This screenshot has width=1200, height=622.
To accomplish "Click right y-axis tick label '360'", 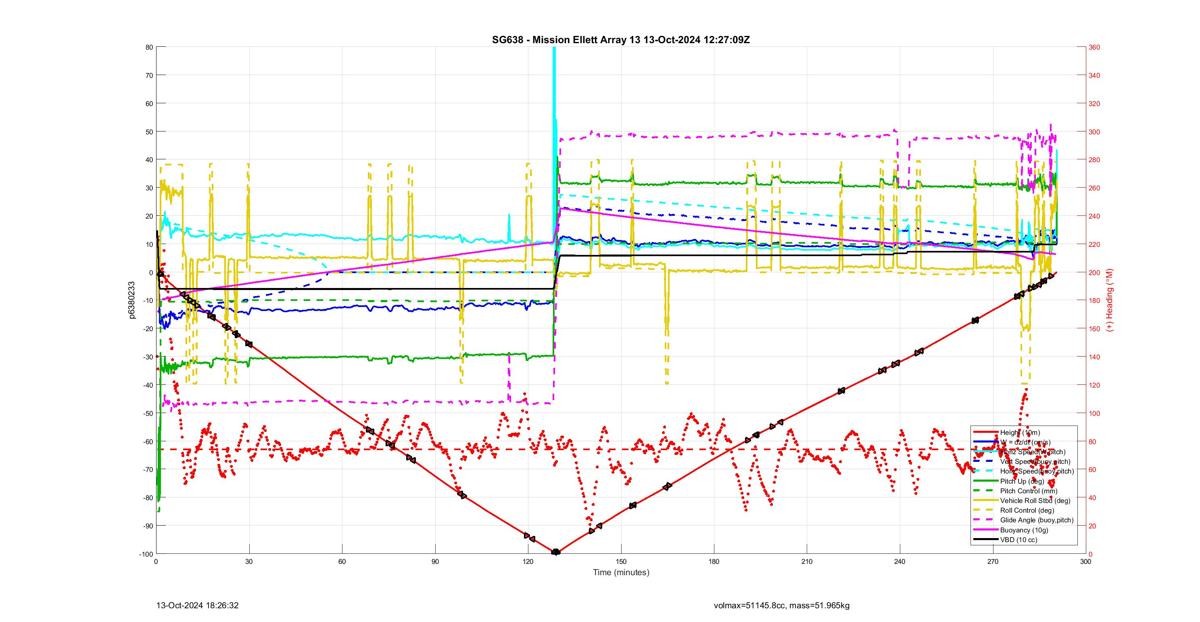I will point(1095,47).
